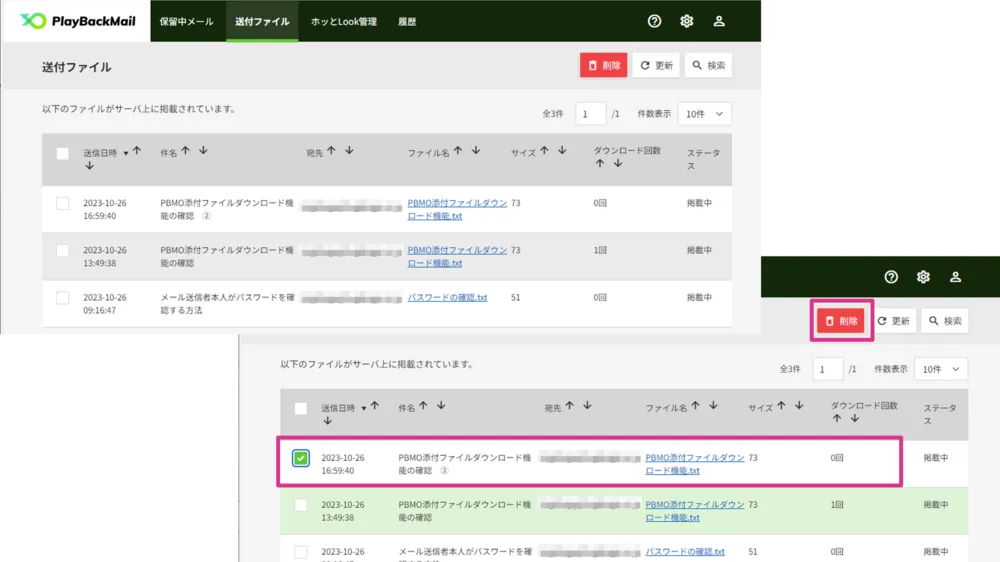Sort 件名 ascending in the upper table
This screenshot has height=562, width=1000.
[x=187, y=151]
